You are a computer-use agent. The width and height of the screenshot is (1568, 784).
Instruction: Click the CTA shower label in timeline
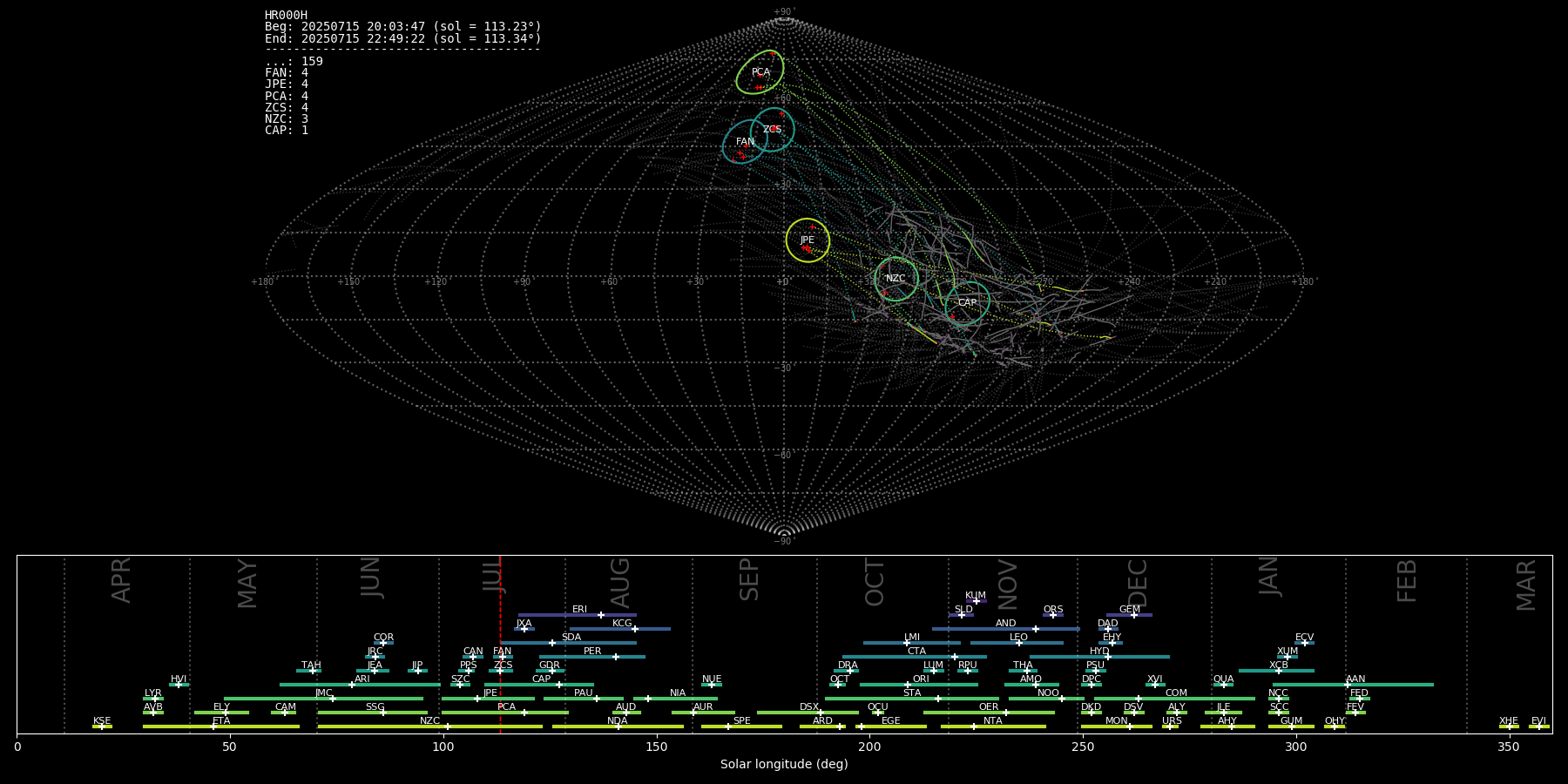[x=916, y=652]
